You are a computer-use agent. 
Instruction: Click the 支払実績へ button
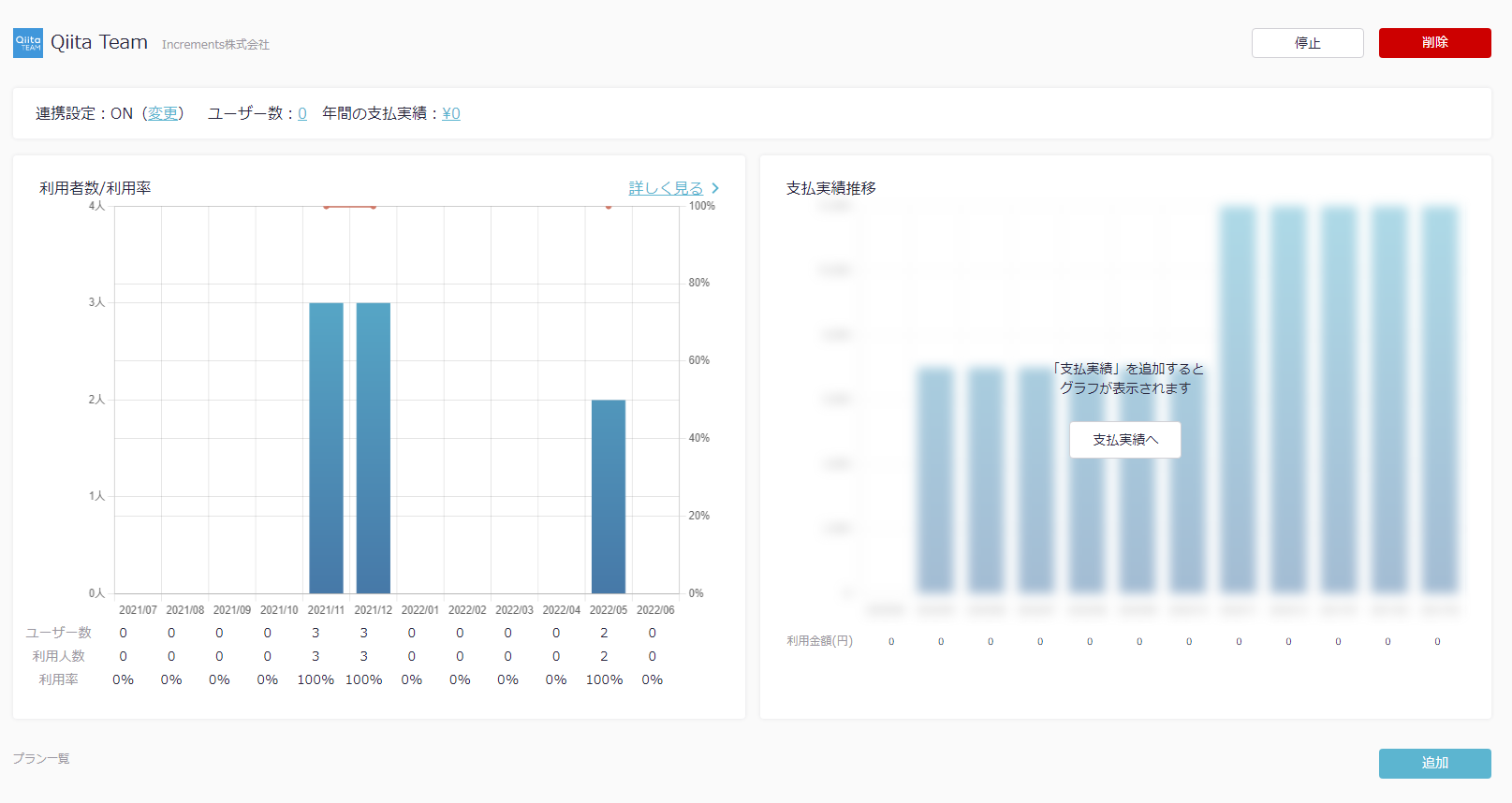pyautogui.click(x=1124, y=440)
